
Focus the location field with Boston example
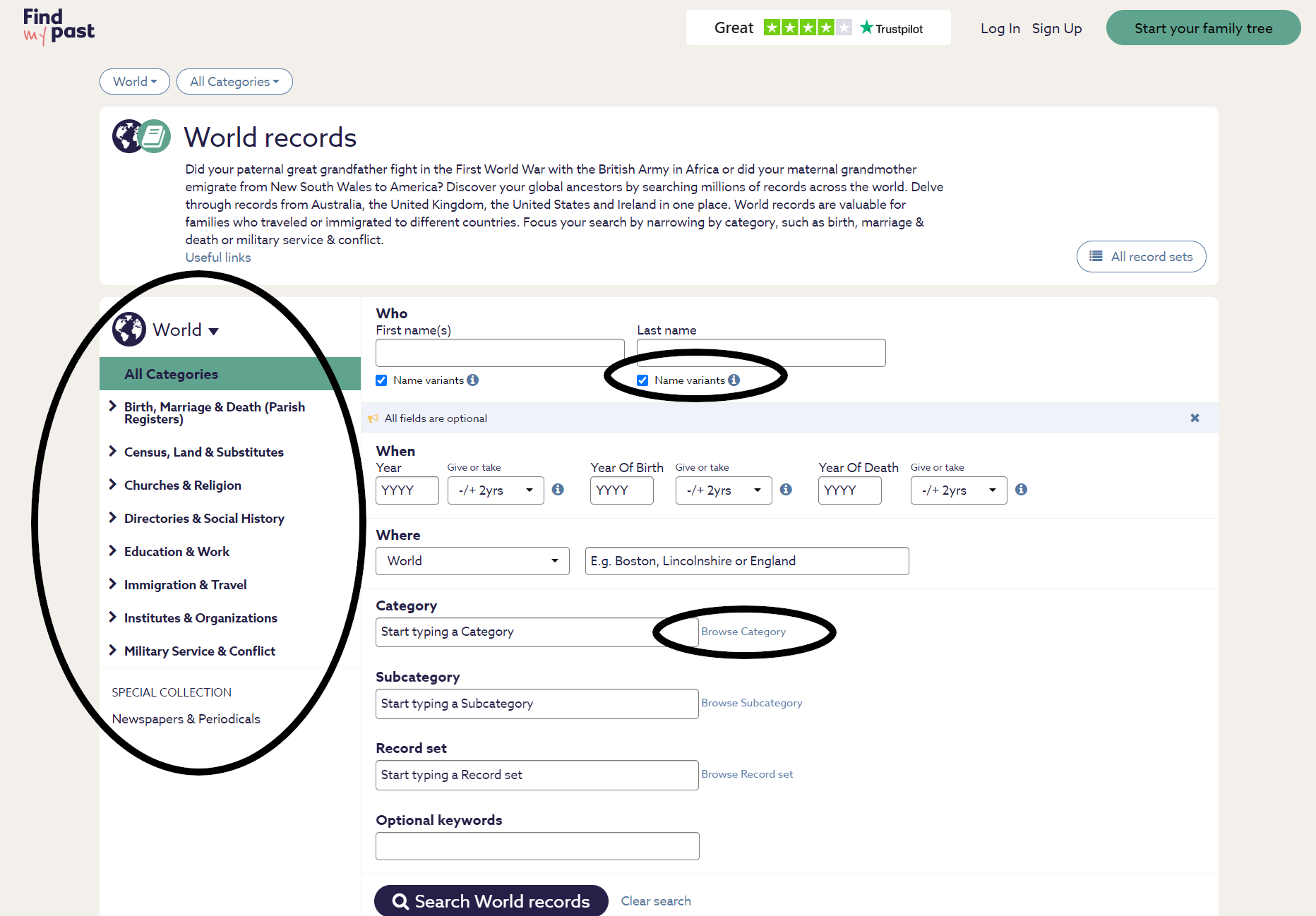(x=747, y=561)
